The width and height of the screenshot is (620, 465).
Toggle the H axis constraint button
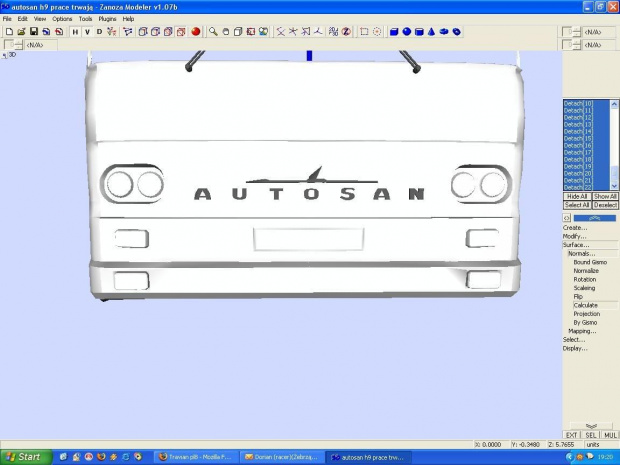[75, 31]
